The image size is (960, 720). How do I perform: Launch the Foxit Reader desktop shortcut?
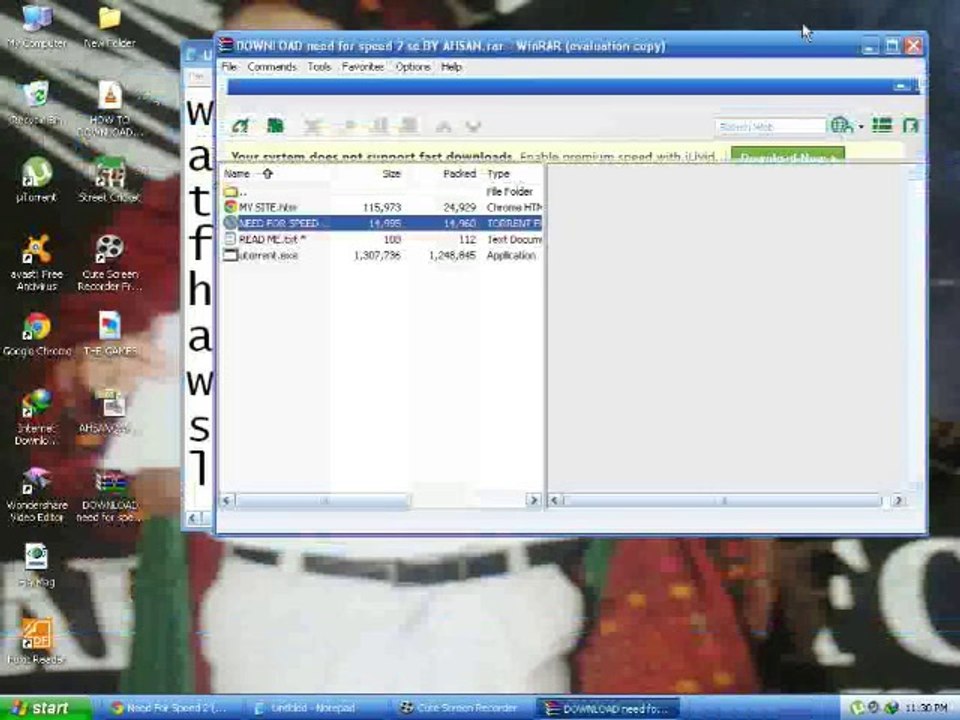click(36, 642)
